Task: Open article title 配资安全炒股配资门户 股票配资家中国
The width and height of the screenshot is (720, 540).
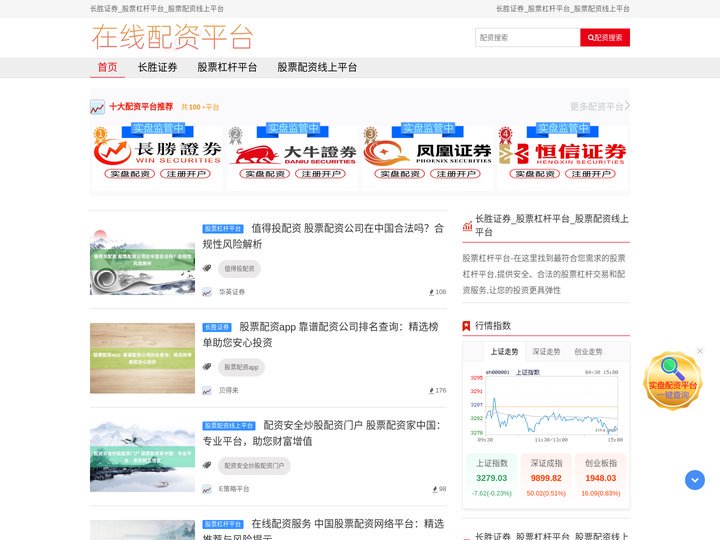Action: click(x=321, y=433)
